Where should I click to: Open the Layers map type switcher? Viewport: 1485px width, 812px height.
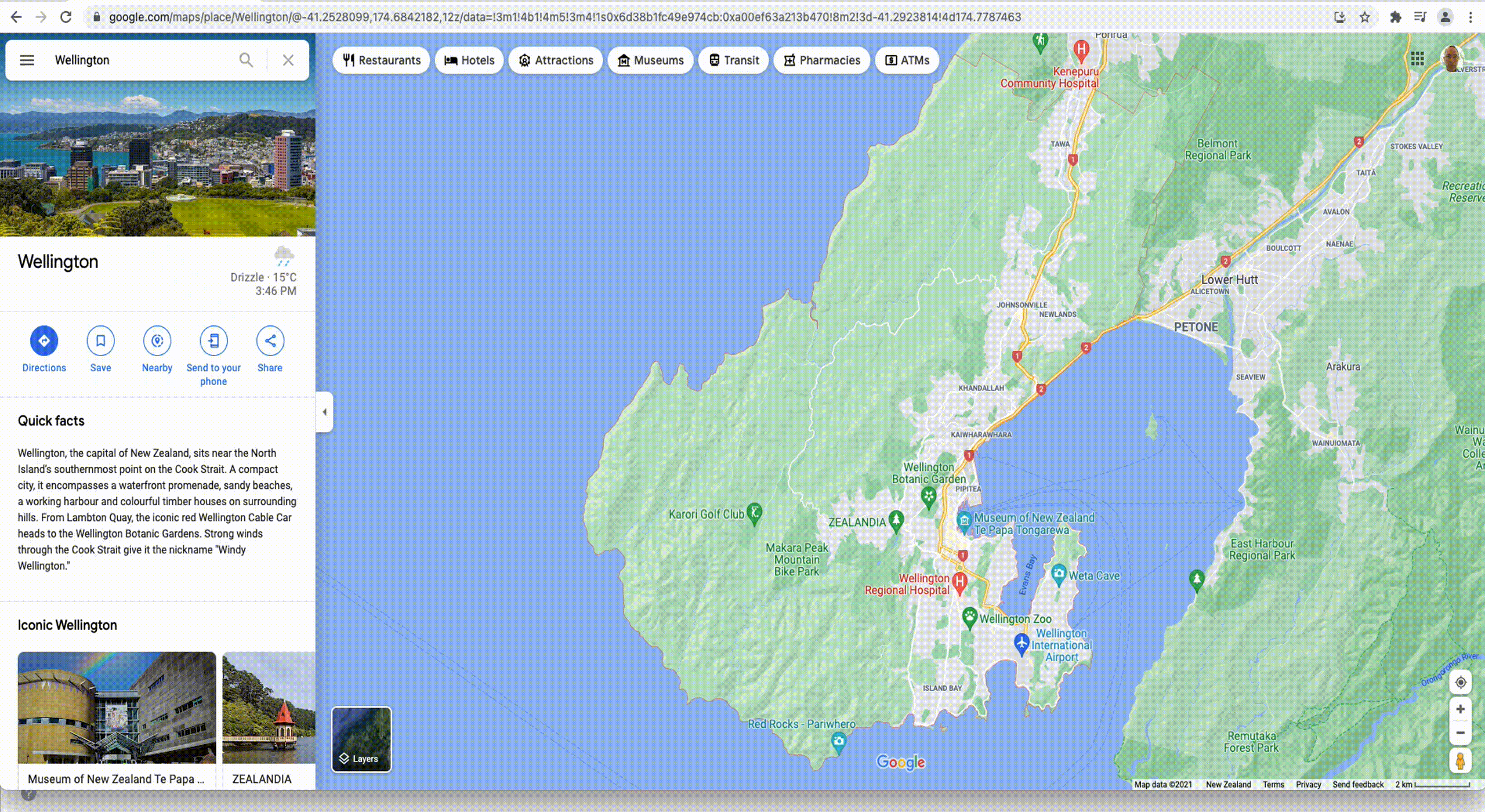click(x=361, y=739)
